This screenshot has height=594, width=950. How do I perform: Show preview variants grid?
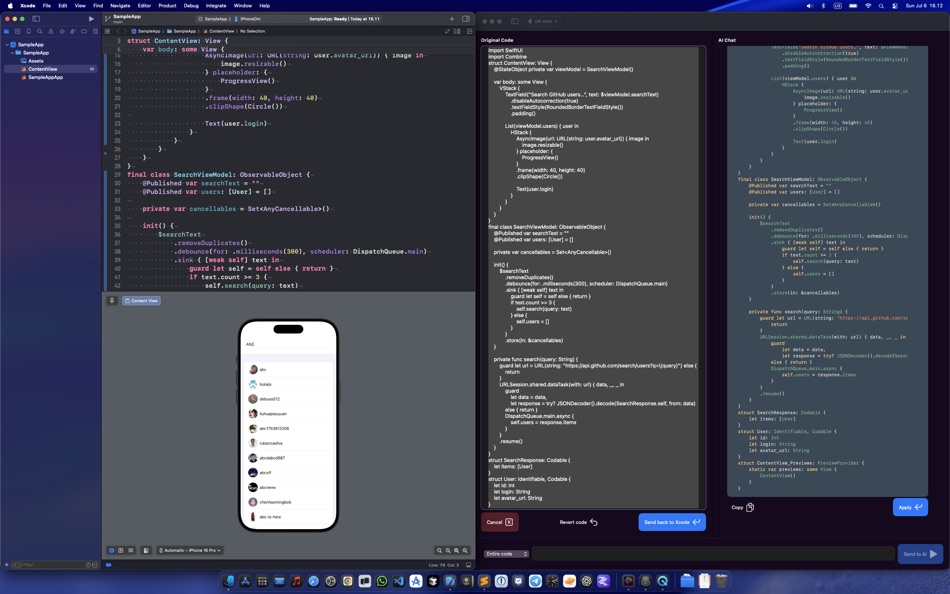(x=130, y=550)
